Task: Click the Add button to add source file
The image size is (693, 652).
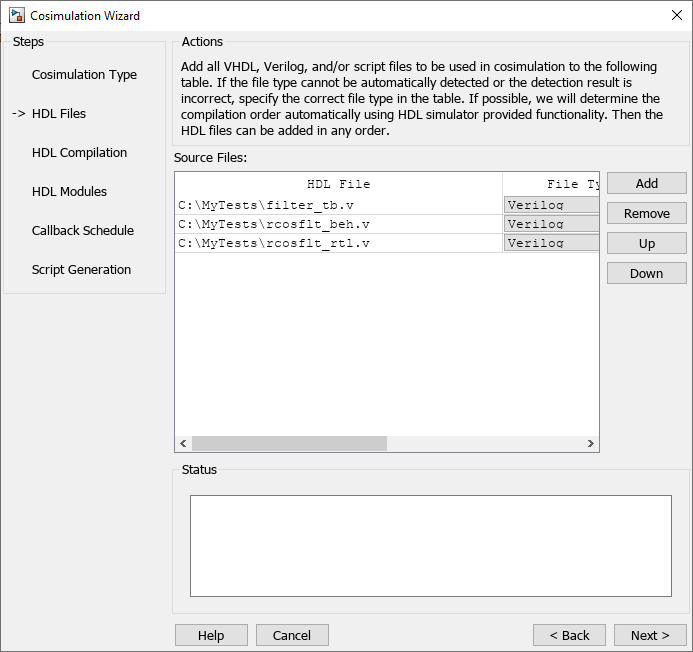Action: point(646,183)
